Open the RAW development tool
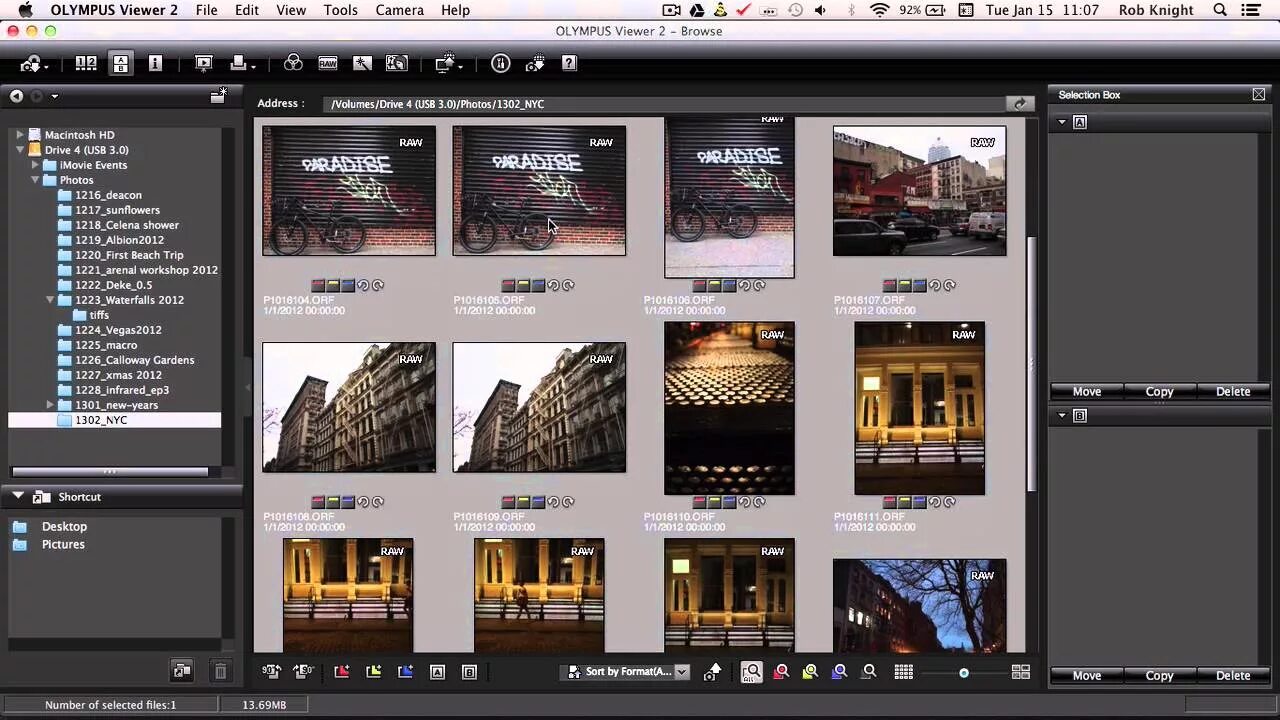 pos(327,64)
